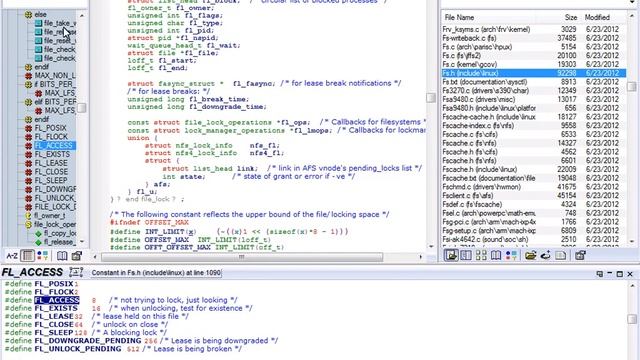
Task: Select Fsclient.c (fs\afs) file
Action: (x=534, y=196)
